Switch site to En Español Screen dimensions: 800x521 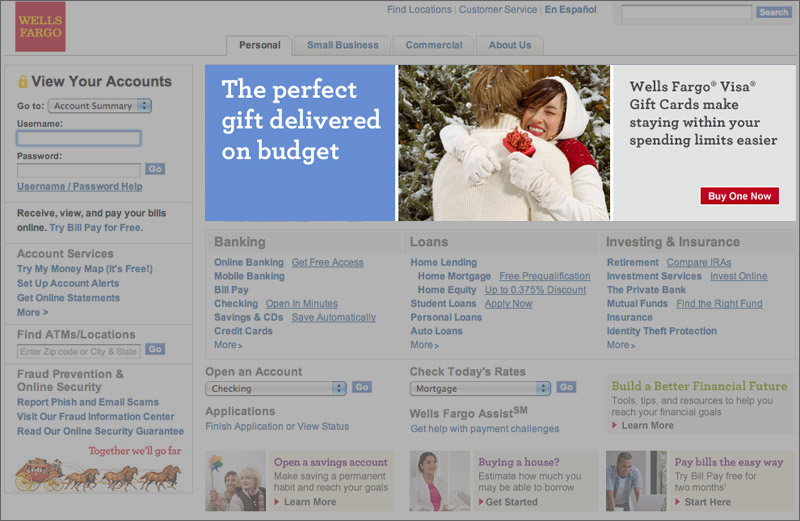[x=570, y=10]
